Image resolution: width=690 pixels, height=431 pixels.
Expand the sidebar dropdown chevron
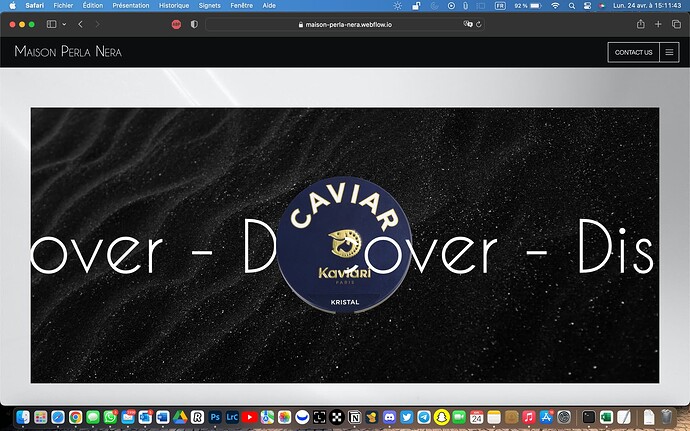pos(64,24)
